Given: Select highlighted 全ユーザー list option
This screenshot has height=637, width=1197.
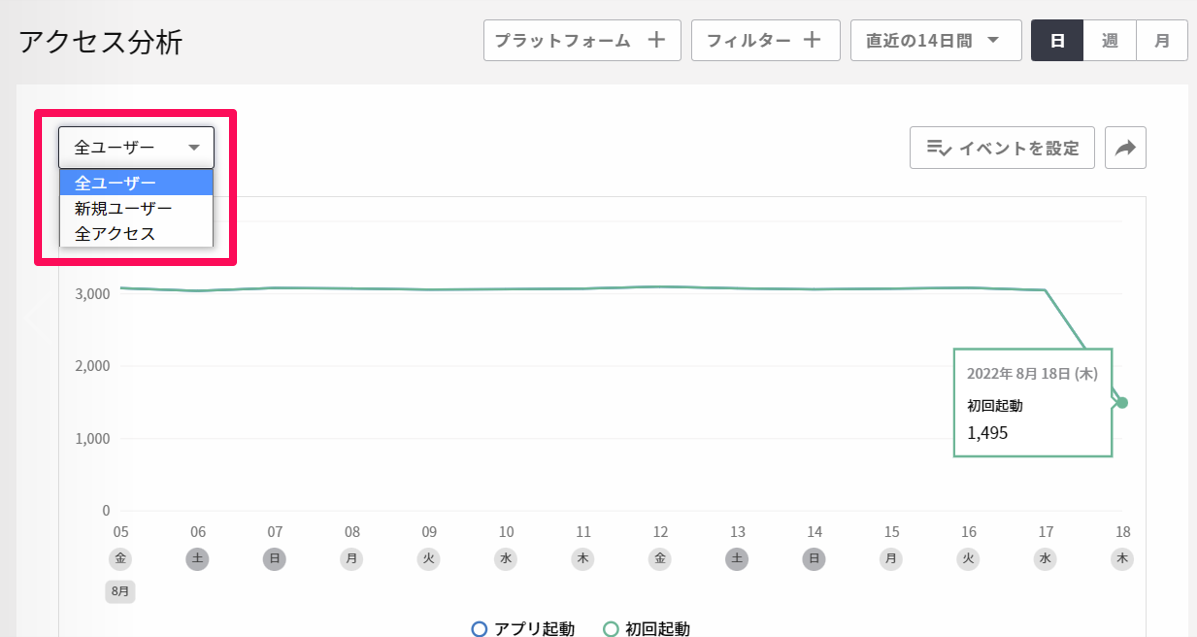Looking at the screenshot, I should point(136,183).
